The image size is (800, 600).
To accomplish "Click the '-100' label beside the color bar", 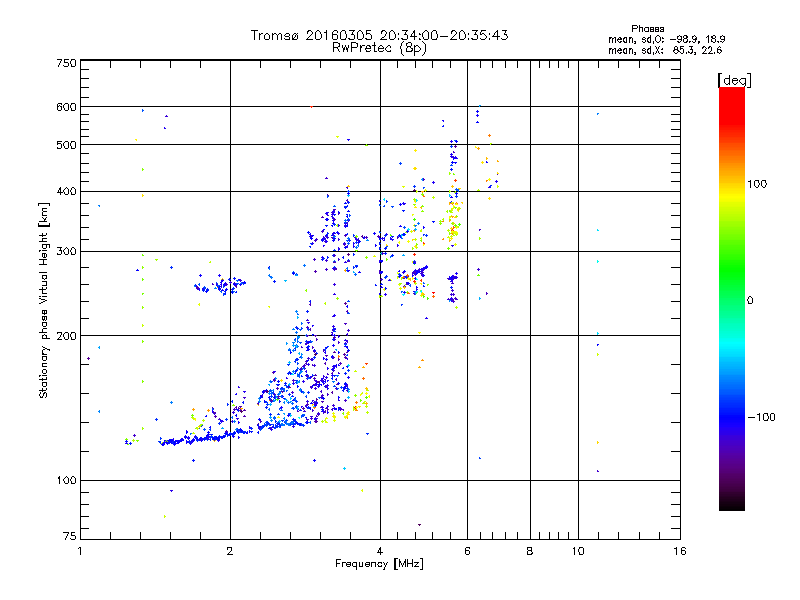I will [x=762, y=417].
